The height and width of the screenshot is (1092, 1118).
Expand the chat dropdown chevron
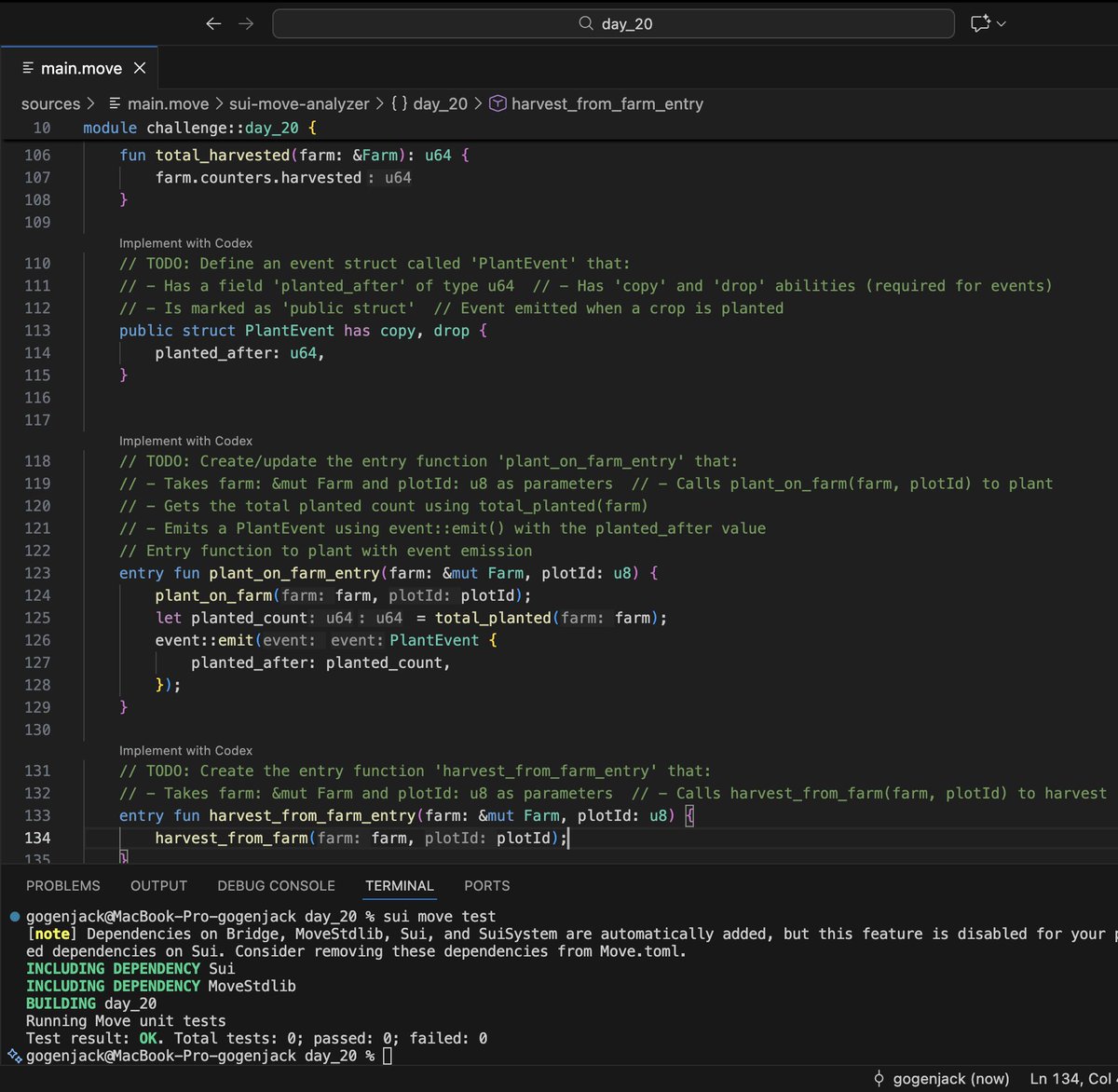pos(1002,24)
